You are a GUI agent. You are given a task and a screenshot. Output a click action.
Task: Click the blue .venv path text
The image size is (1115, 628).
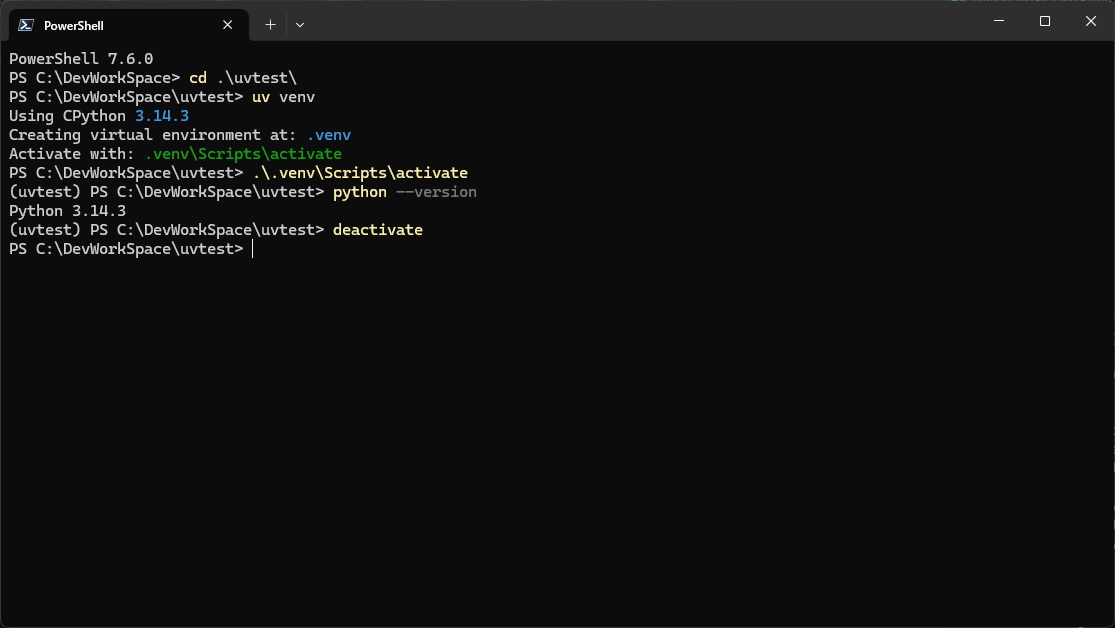tap(328, 135)
